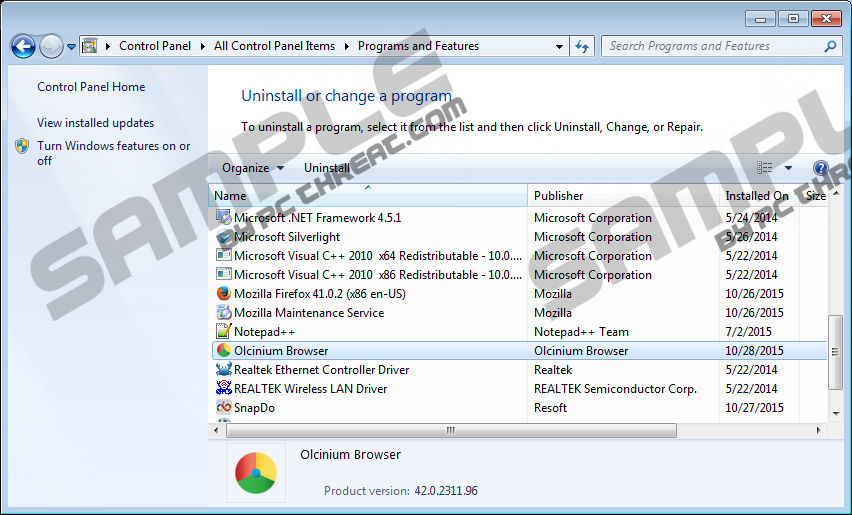This screenshot has width=852, height=515.
Task: Select Programs and Features breadcrumb
Action: click(418, 46)
